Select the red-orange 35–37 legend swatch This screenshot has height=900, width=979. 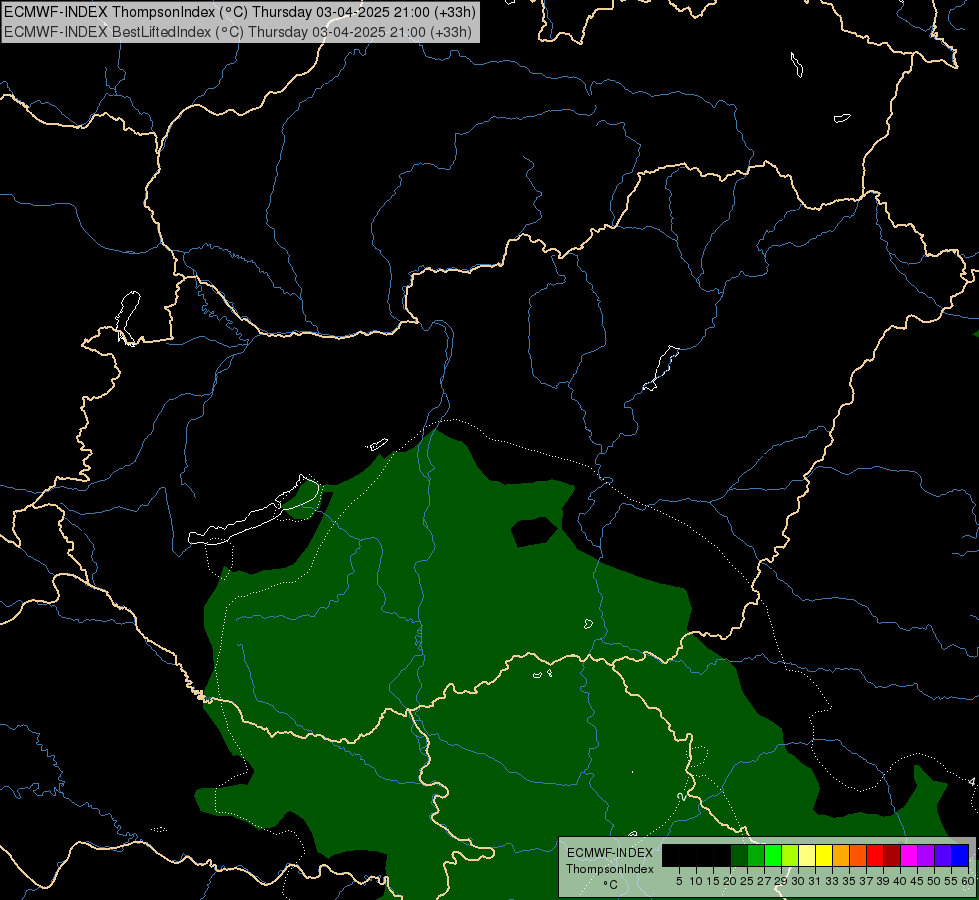[x=858, y=856]
